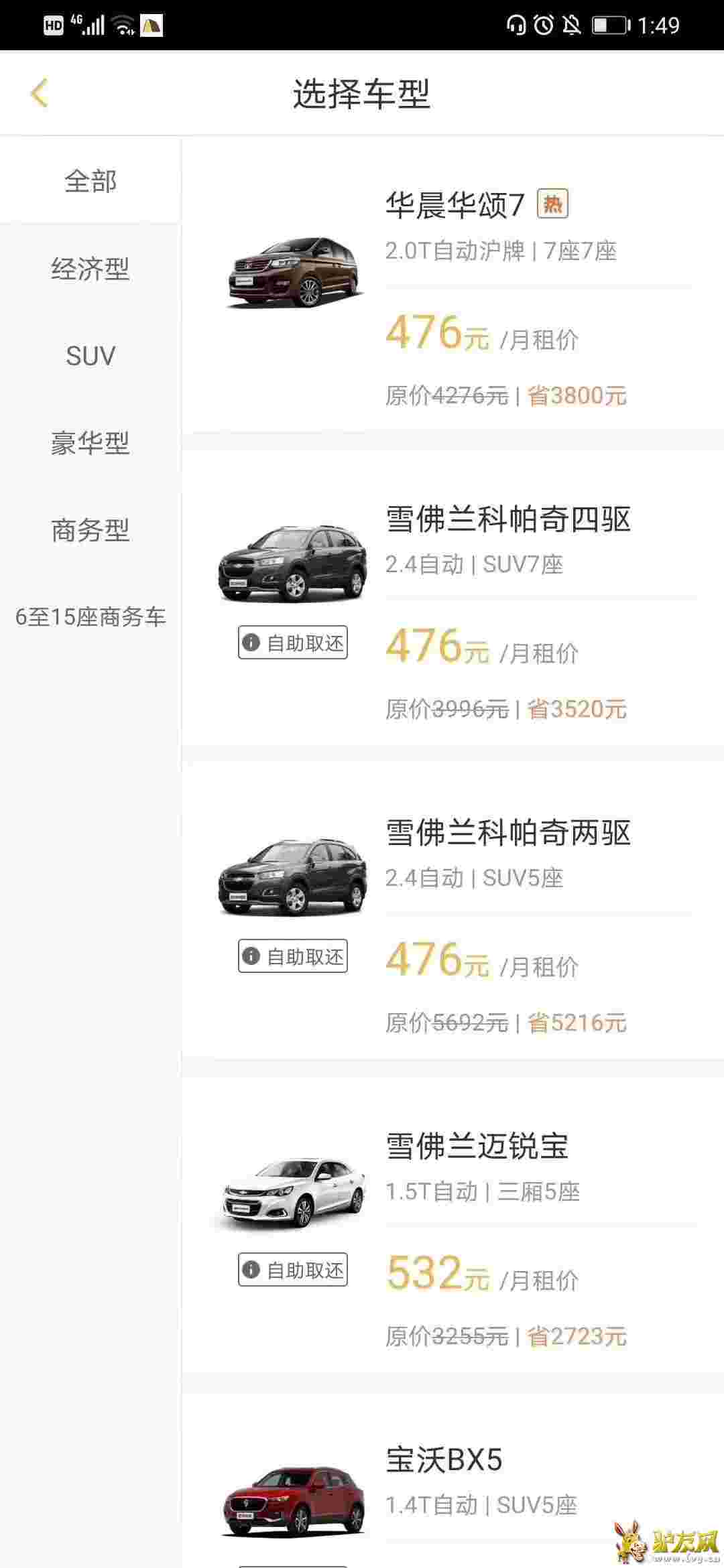The height and width of the screenshot is (1568, 724).
Task: Tap 自助取还 button under 迈锐宝
Action: 293,1270
